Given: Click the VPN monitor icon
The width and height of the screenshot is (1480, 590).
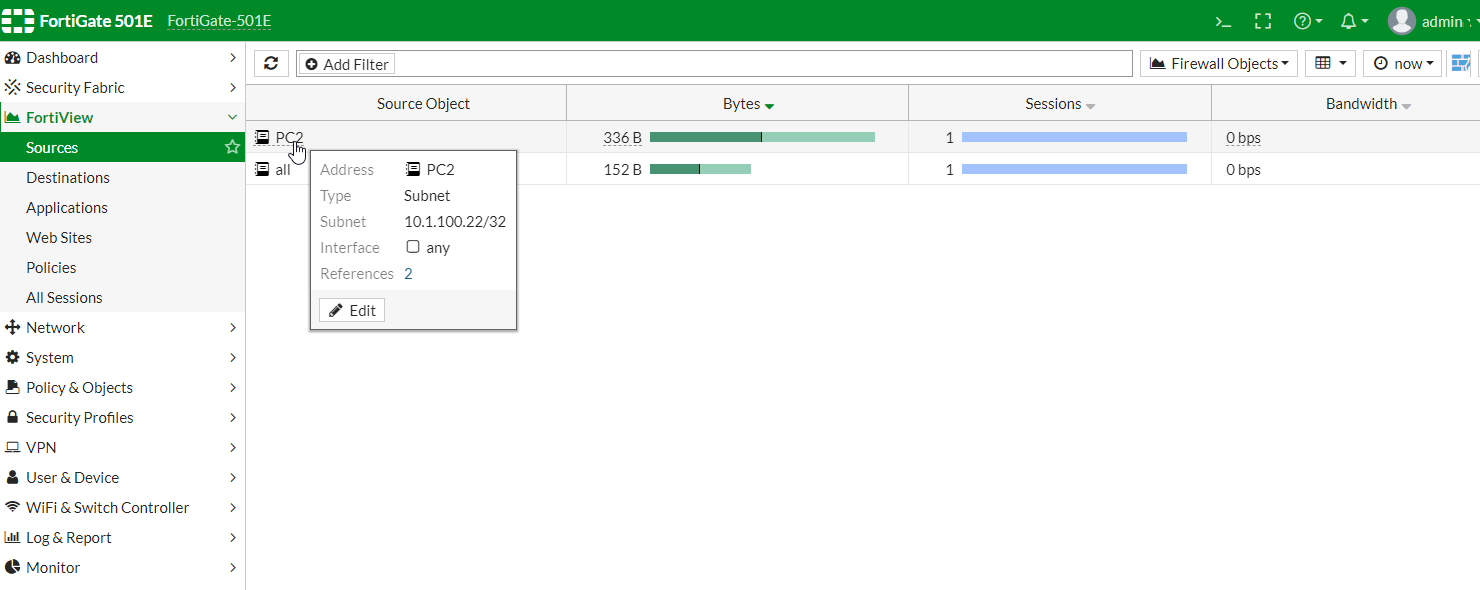Looking at the screenshot, I should click(x=13, y=448).
